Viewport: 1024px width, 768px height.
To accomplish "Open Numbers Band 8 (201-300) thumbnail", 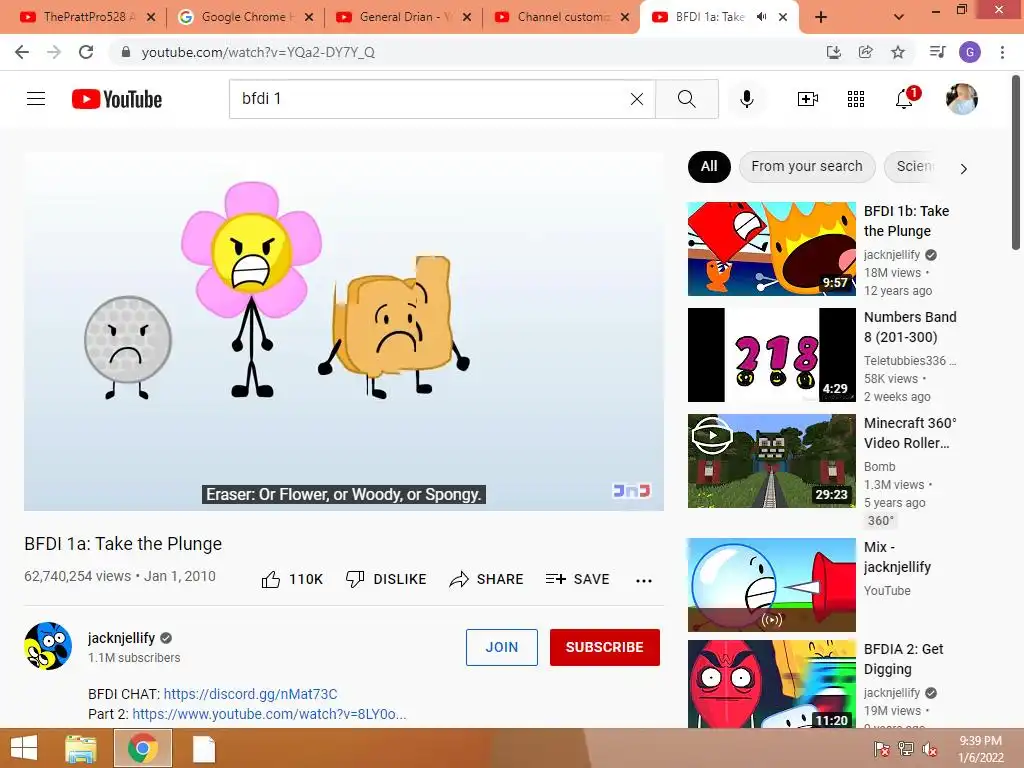I will (x=771, y=355).
